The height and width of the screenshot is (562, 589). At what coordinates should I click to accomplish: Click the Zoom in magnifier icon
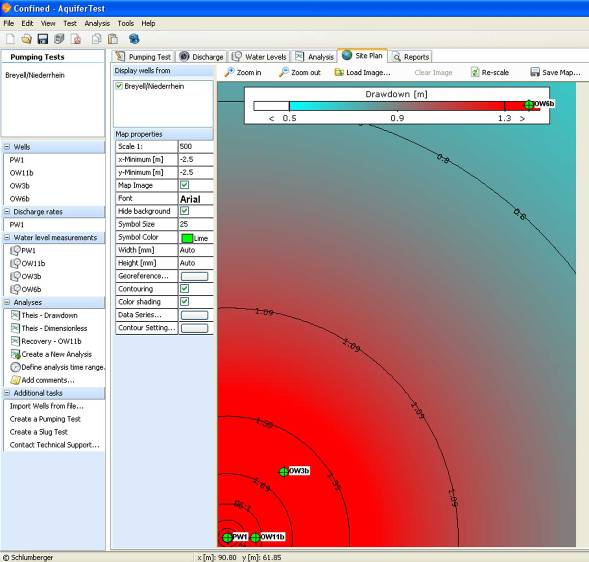coord(229,72)
